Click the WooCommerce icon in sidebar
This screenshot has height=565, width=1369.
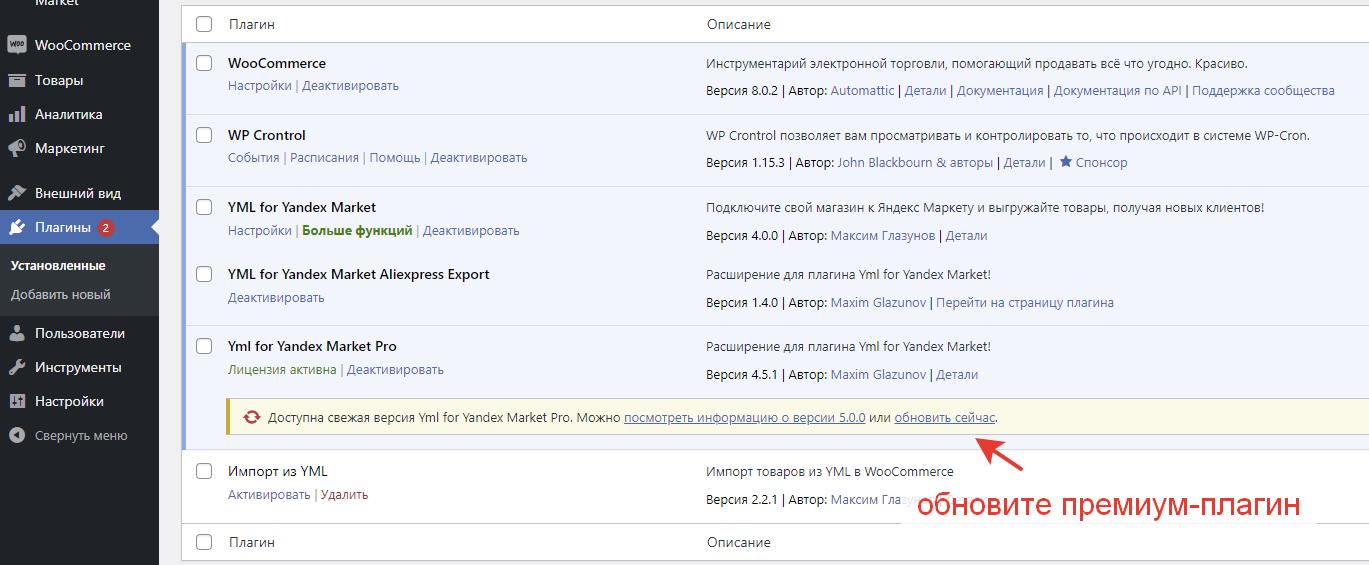[16, 45]
